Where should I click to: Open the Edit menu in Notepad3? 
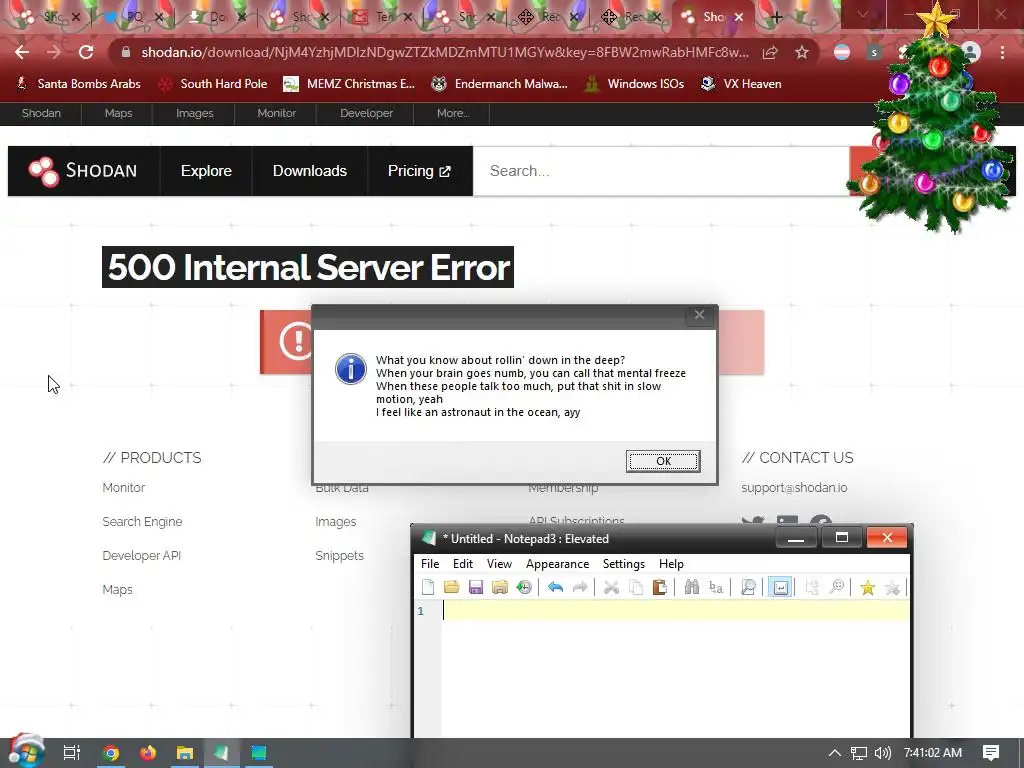tap(462, 564)
